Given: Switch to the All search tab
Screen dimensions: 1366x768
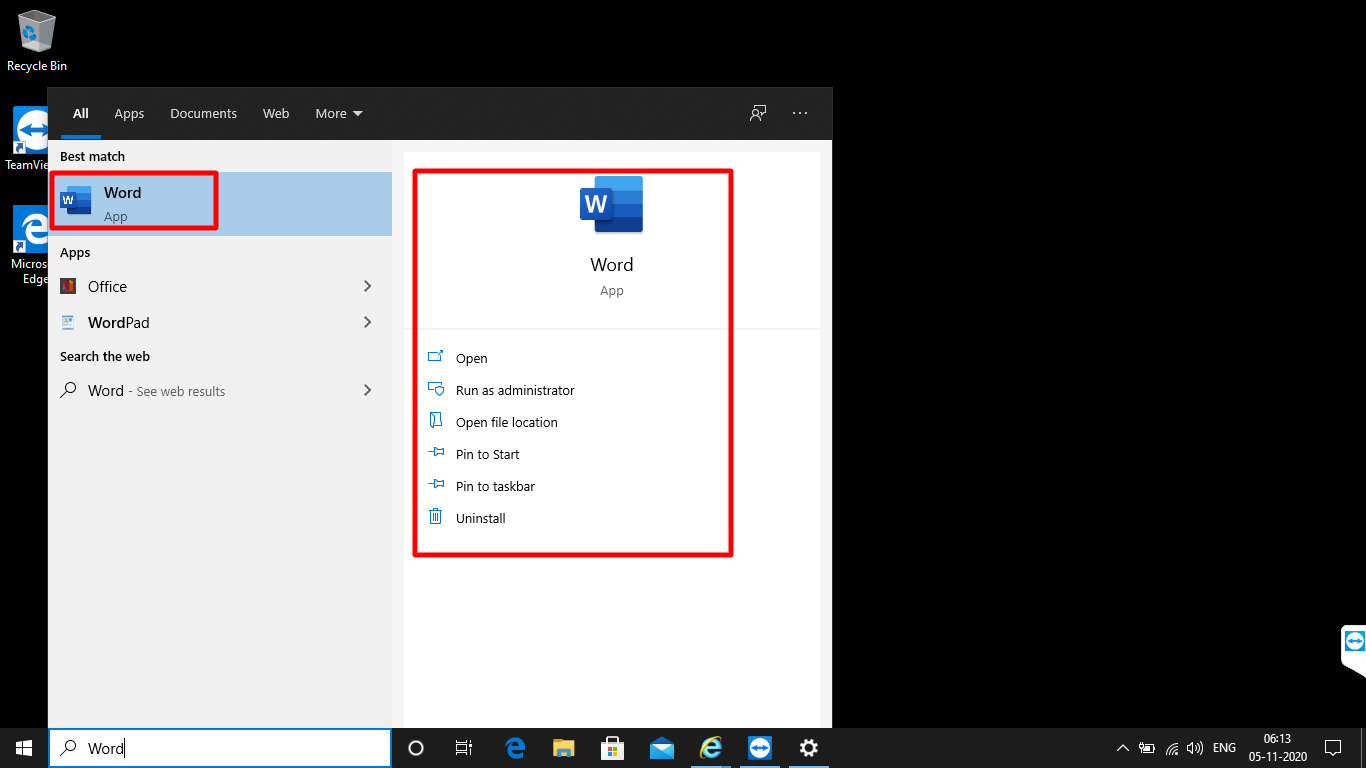Looking at the screenshot, I should pos(81,113).
